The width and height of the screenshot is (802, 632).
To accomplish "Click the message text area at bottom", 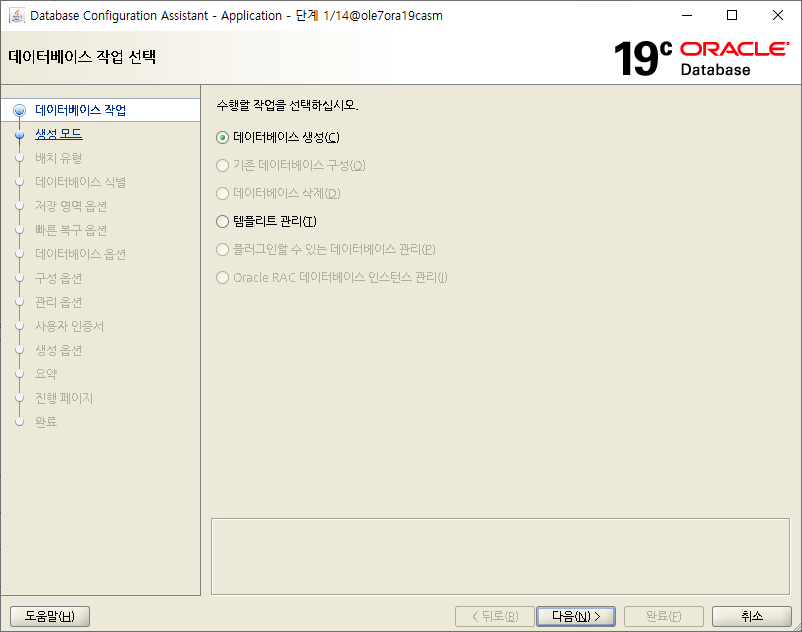I will click(x=500, y=556).
